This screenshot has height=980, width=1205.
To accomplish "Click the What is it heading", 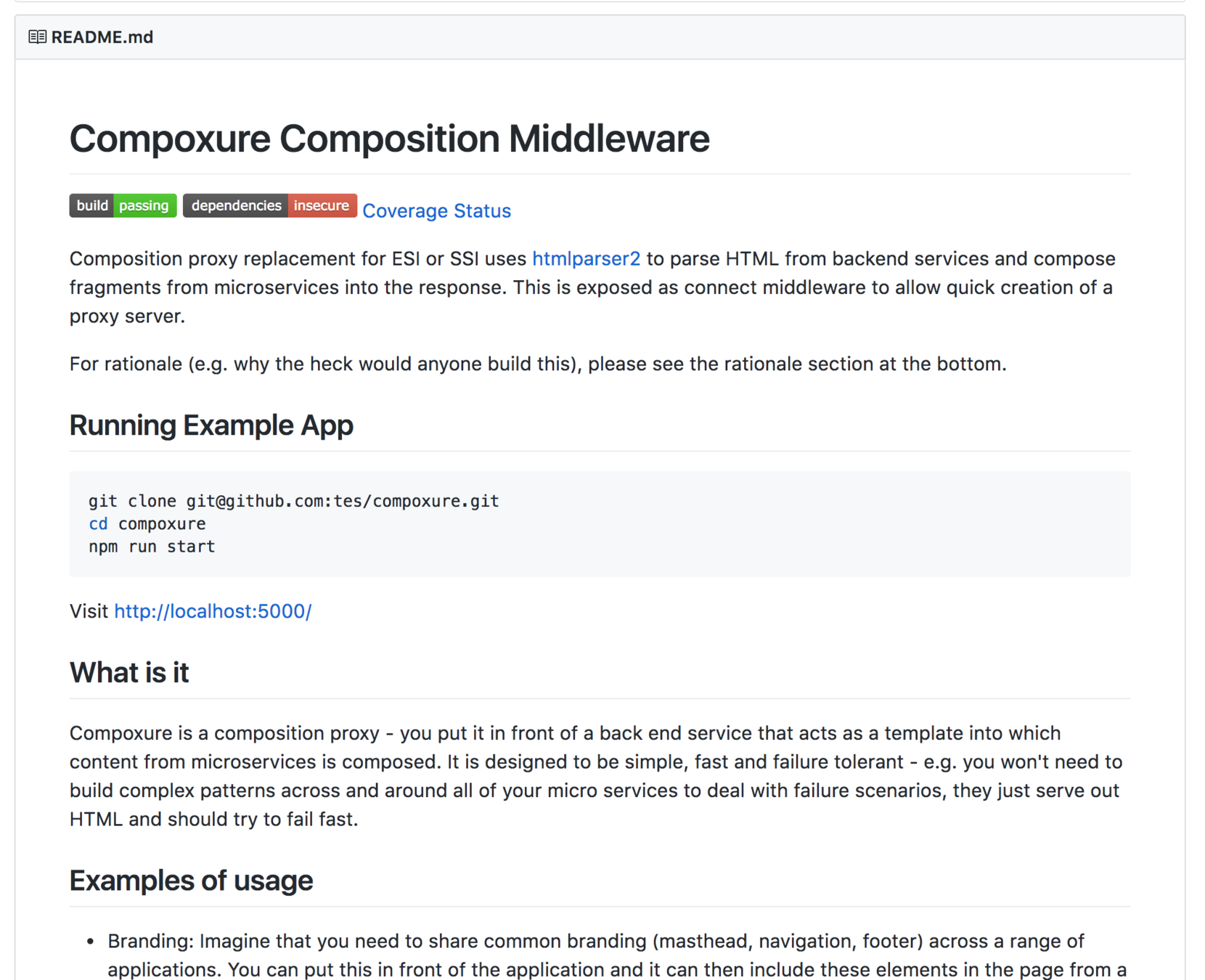I will 129,673.
